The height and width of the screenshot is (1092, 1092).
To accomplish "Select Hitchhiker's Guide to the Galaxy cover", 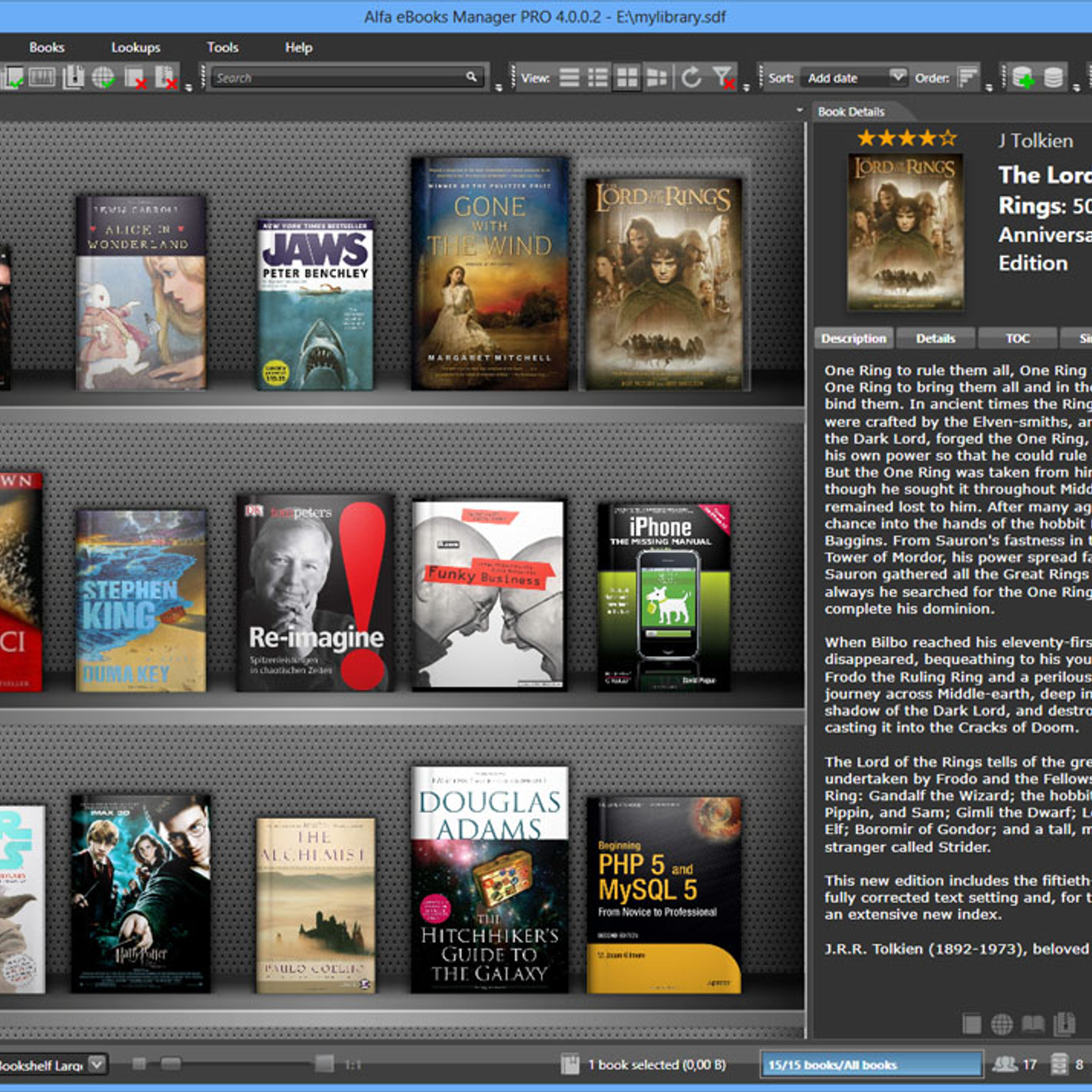I will pyautogui.click(x=489, y=879).
